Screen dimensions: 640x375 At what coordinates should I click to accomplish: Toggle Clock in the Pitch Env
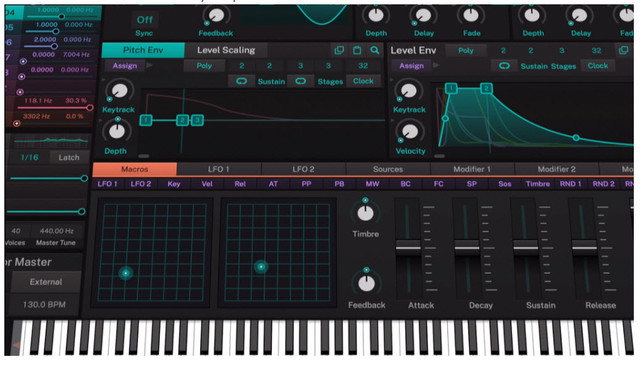(x=363, y=81)
